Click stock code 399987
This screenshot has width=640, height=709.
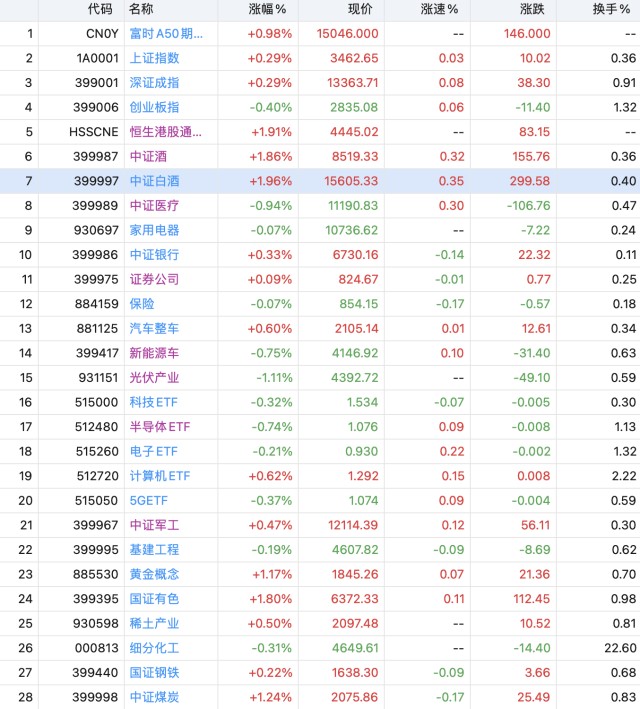[x=96, y=156]
